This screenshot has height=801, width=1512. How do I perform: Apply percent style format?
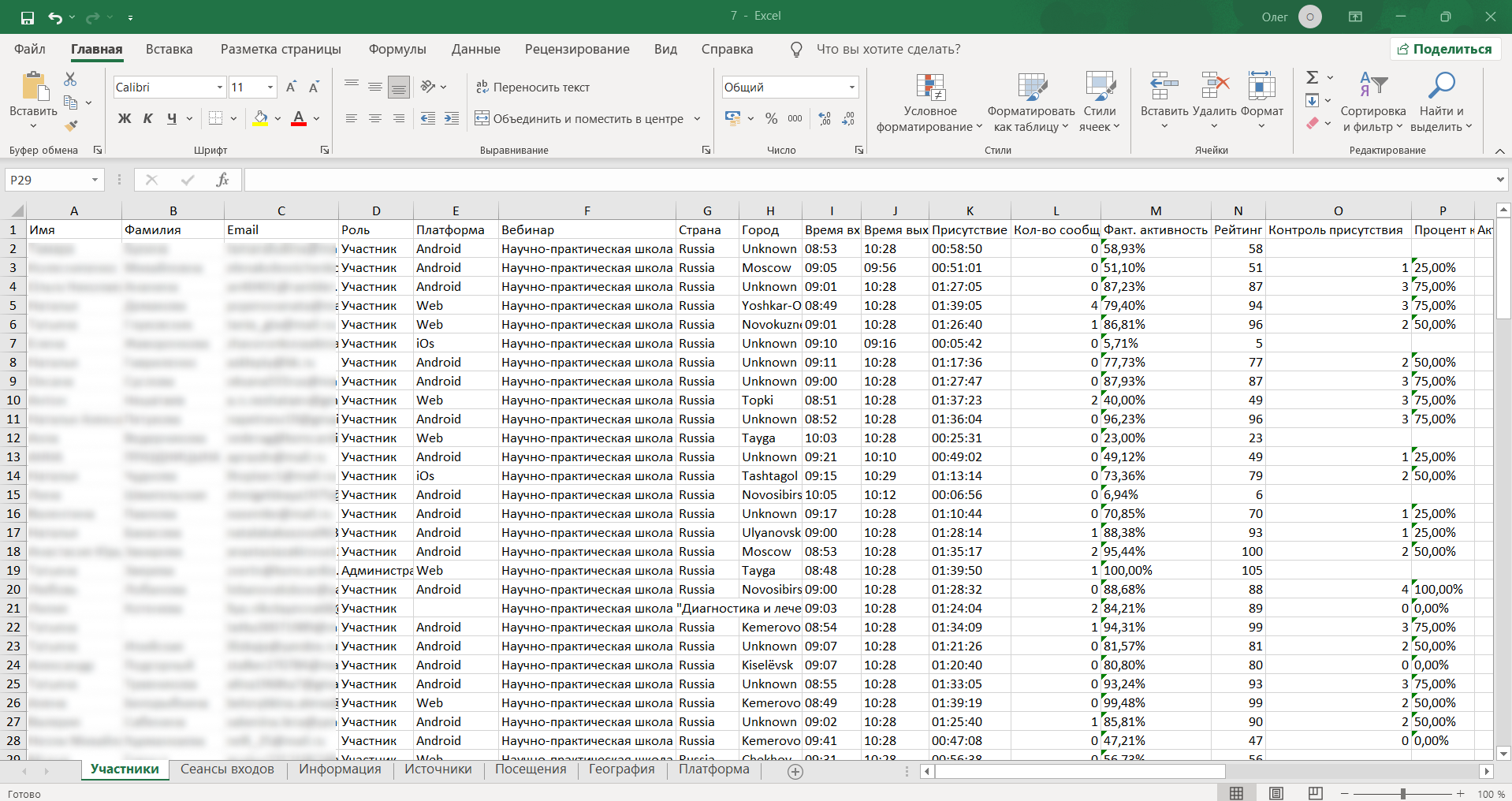pos(772,118)
